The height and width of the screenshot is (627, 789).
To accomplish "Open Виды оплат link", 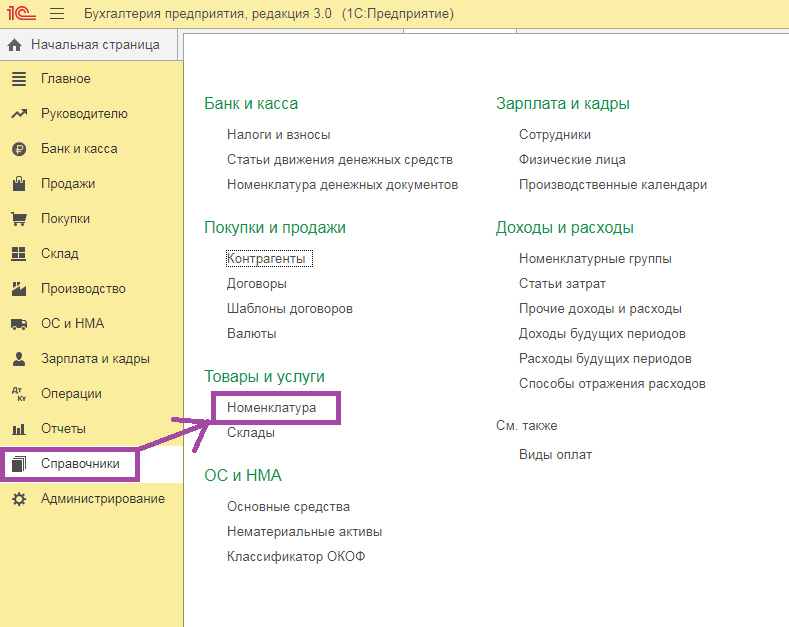I will coord(556,455).
